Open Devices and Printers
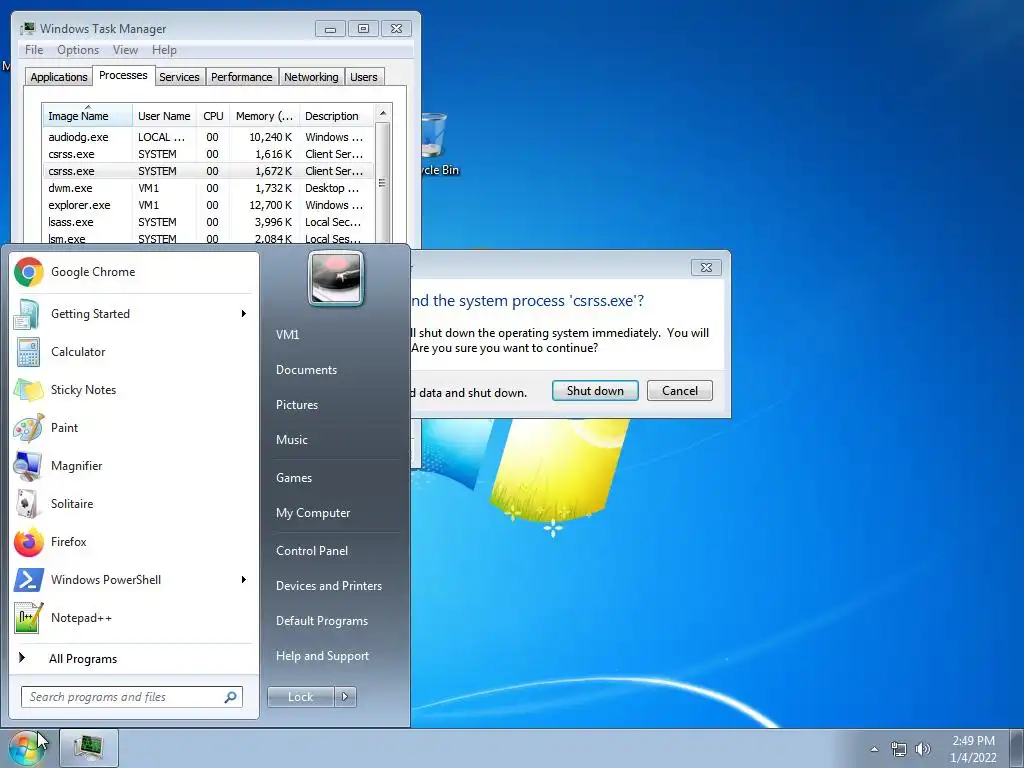The height and width of the screenshot is (768, 1024). (328, 586)
